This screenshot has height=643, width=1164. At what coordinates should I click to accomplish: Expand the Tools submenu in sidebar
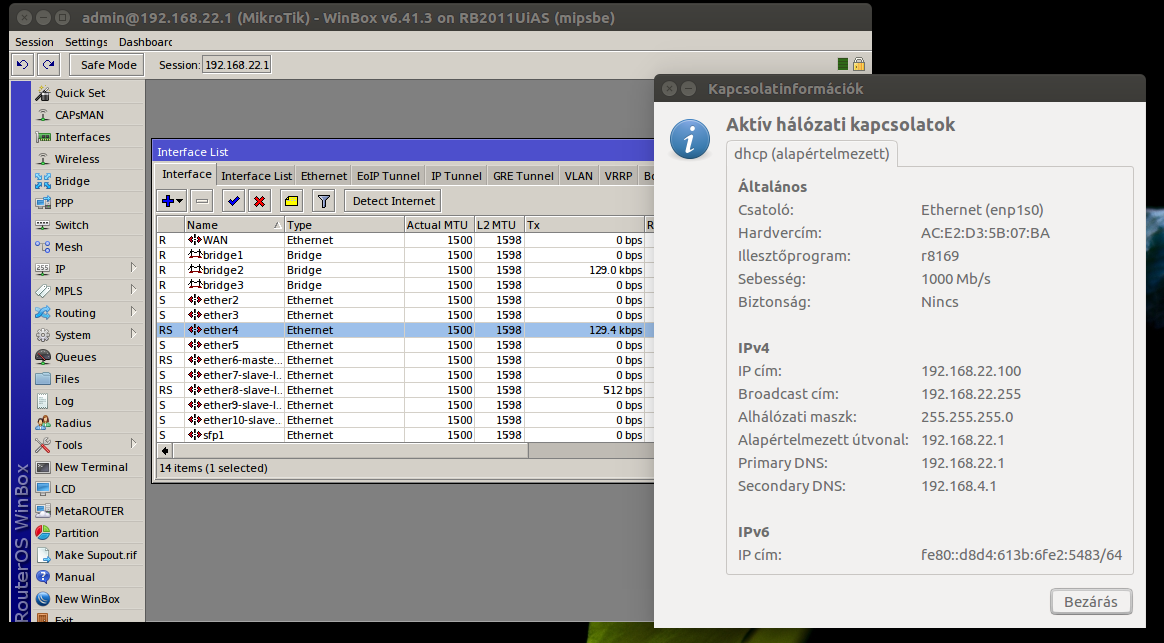133,445
